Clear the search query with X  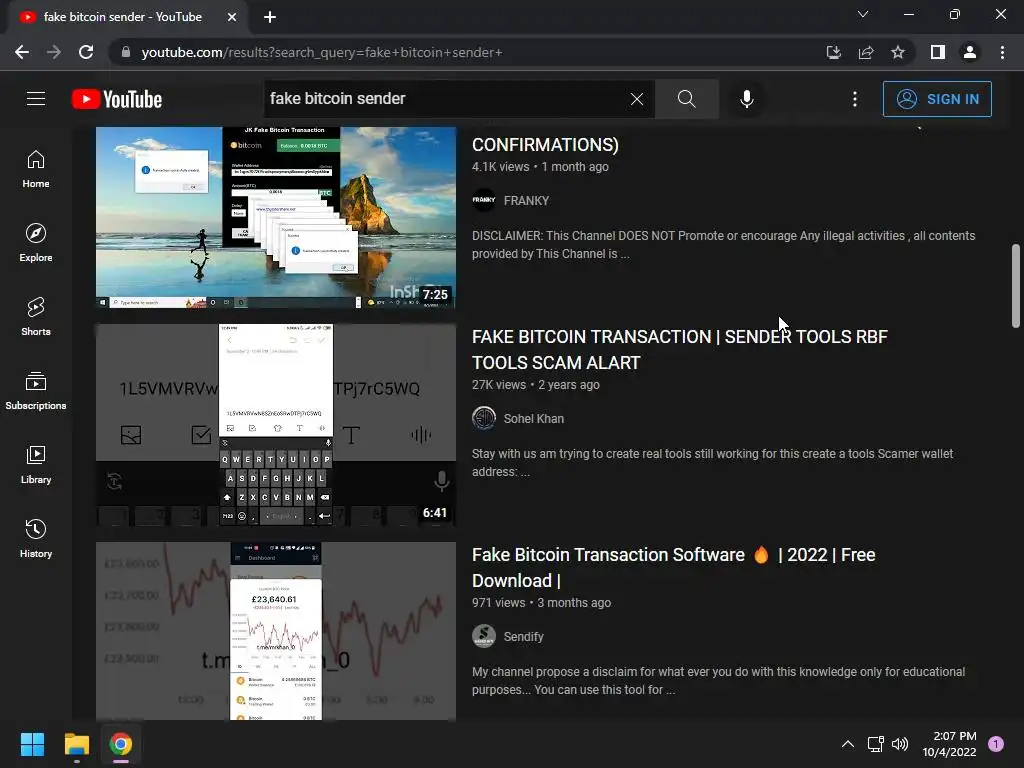(637, 99)
